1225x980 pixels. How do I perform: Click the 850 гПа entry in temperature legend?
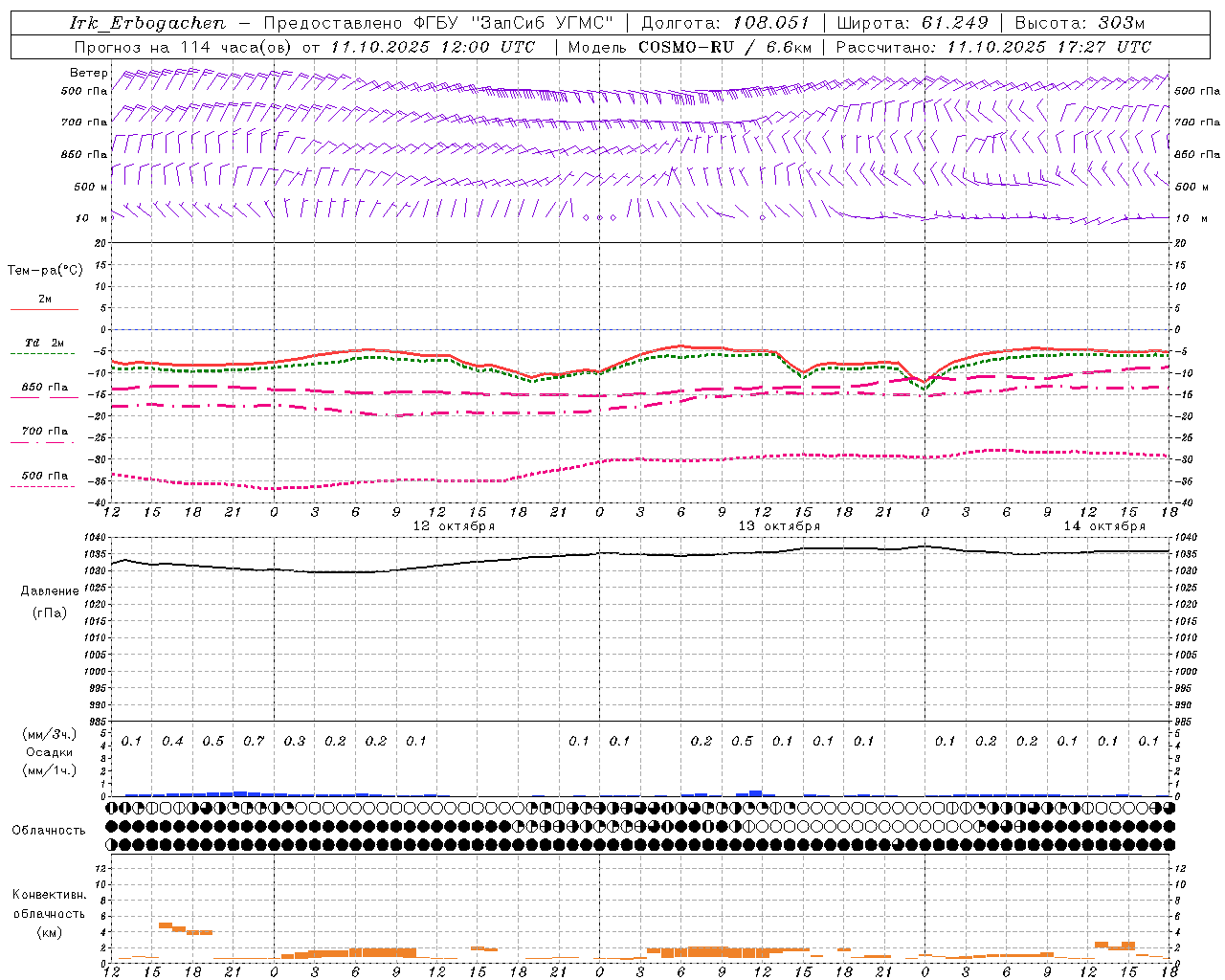(45, 388)
